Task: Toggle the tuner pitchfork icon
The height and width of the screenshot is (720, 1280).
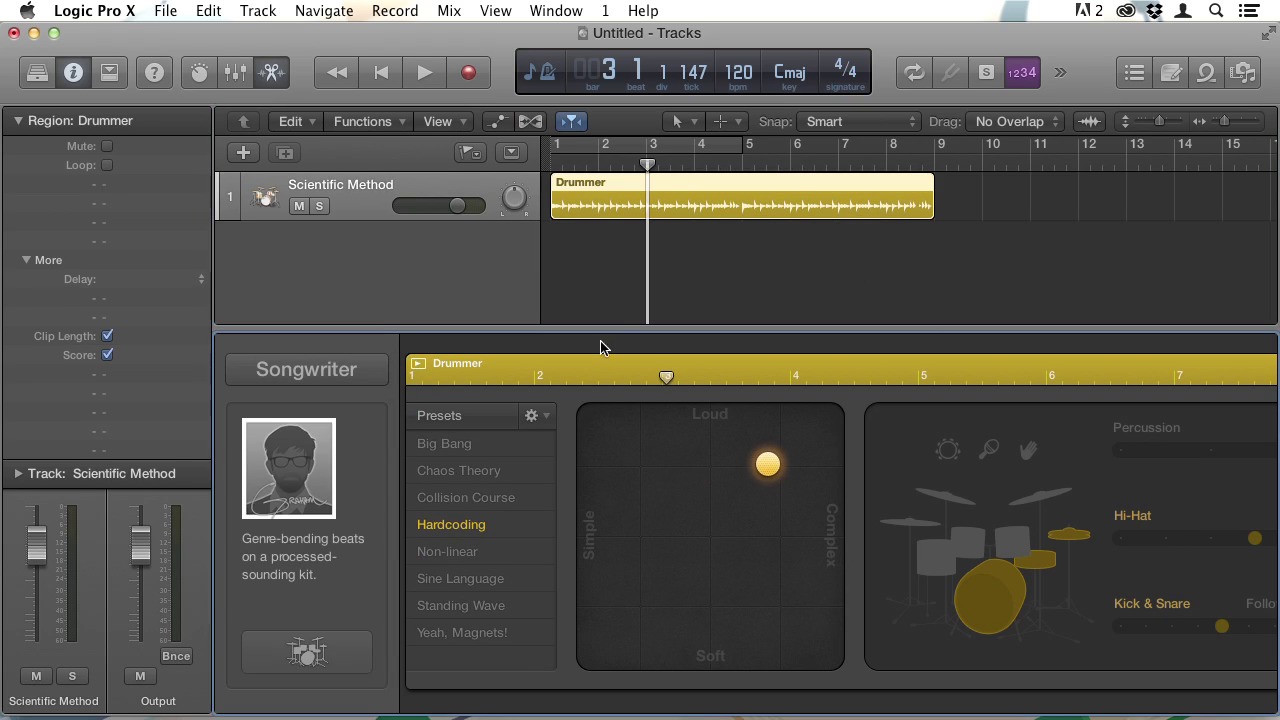Action: 950,72
